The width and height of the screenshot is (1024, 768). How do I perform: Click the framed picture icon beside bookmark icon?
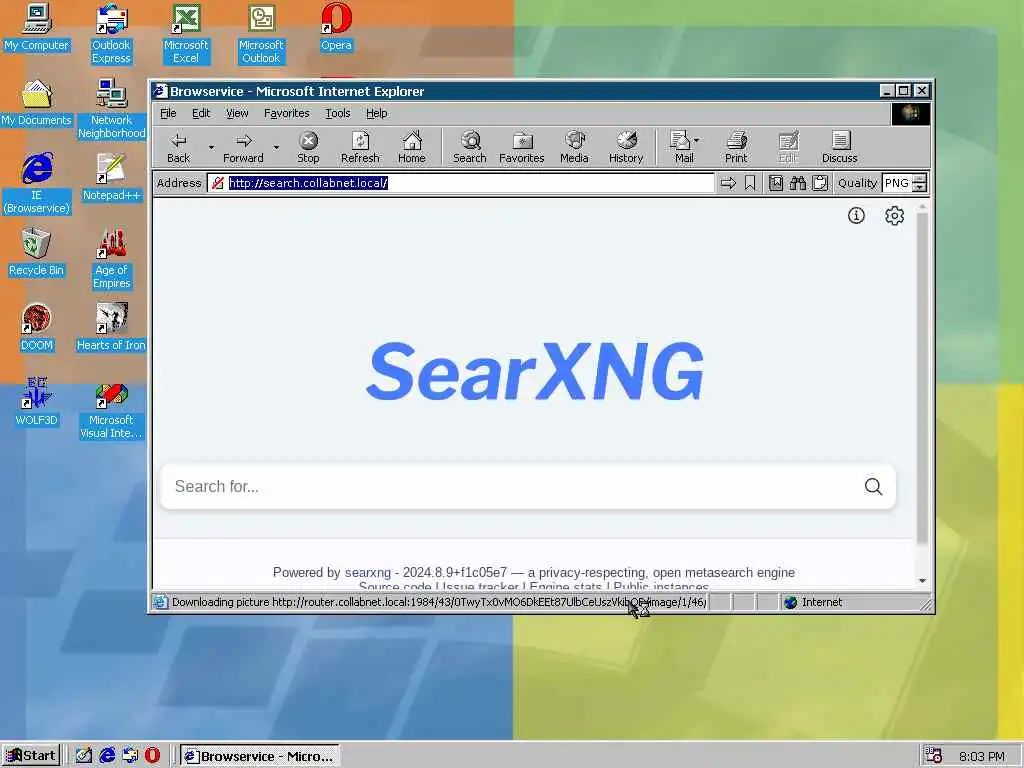(x=776, y=184)
